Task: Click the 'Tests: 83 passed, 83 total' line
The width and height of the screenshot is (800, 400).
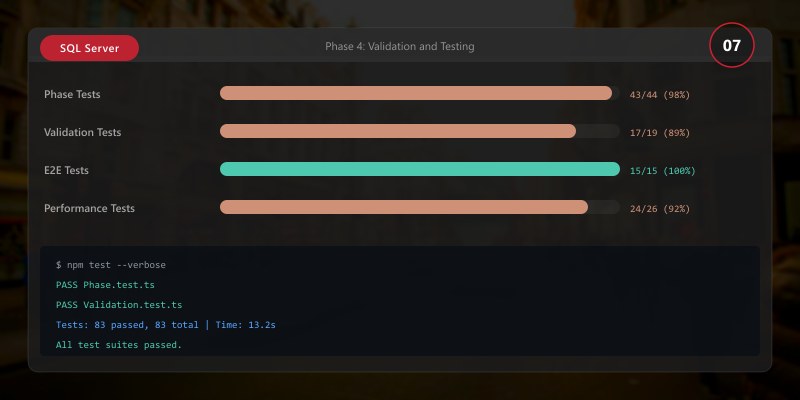Action: coord(166,324)
